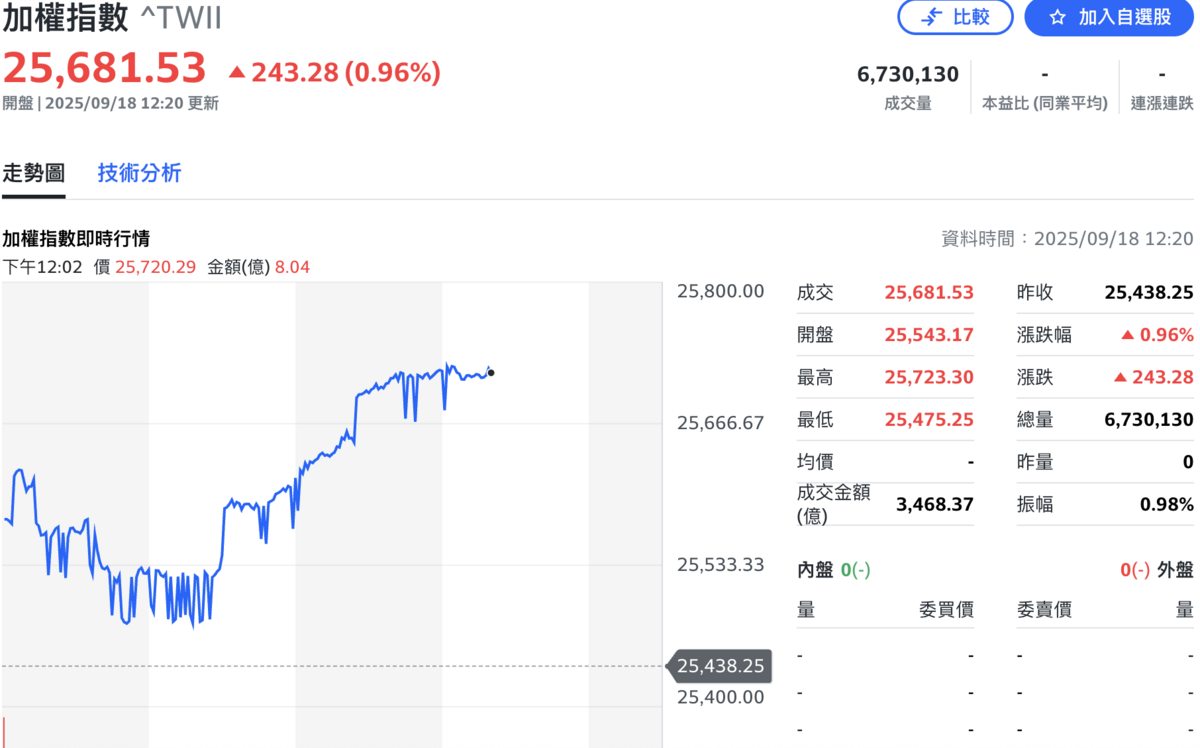Click the 連漲連跌 label
This screenshot has width=1200, height=748.
tap(1162, 102)
